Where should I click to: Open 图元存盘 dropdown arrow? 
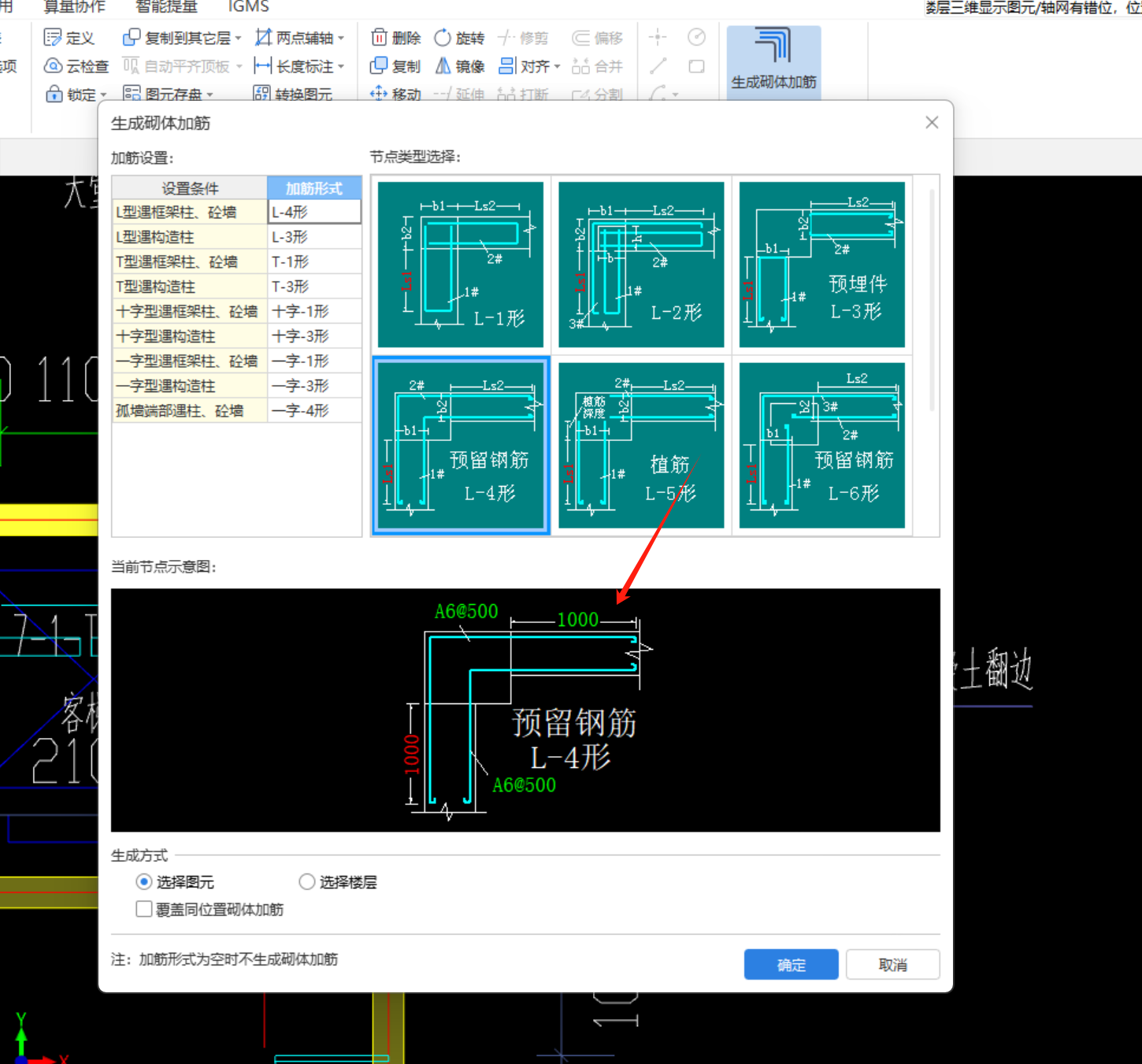pyautogui.click(x=210, y=95)
